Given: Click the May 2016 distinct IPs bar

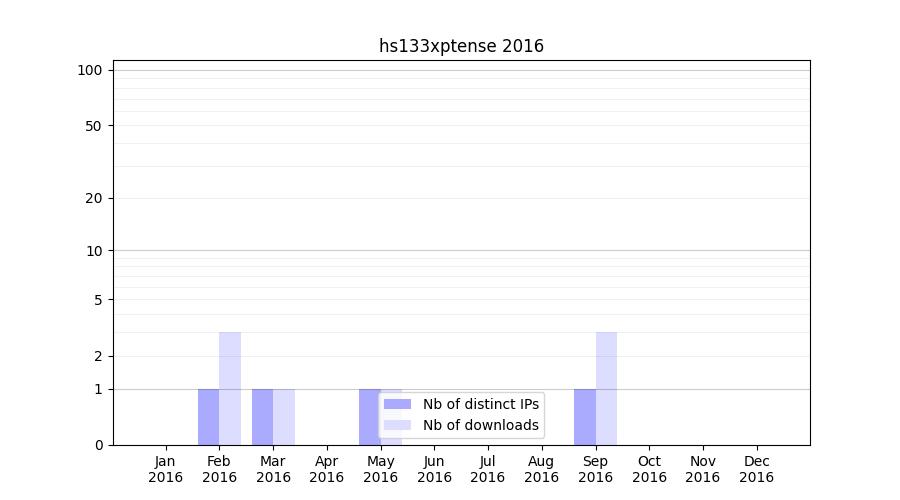Looking at the screenshot, I should point(369,417).
